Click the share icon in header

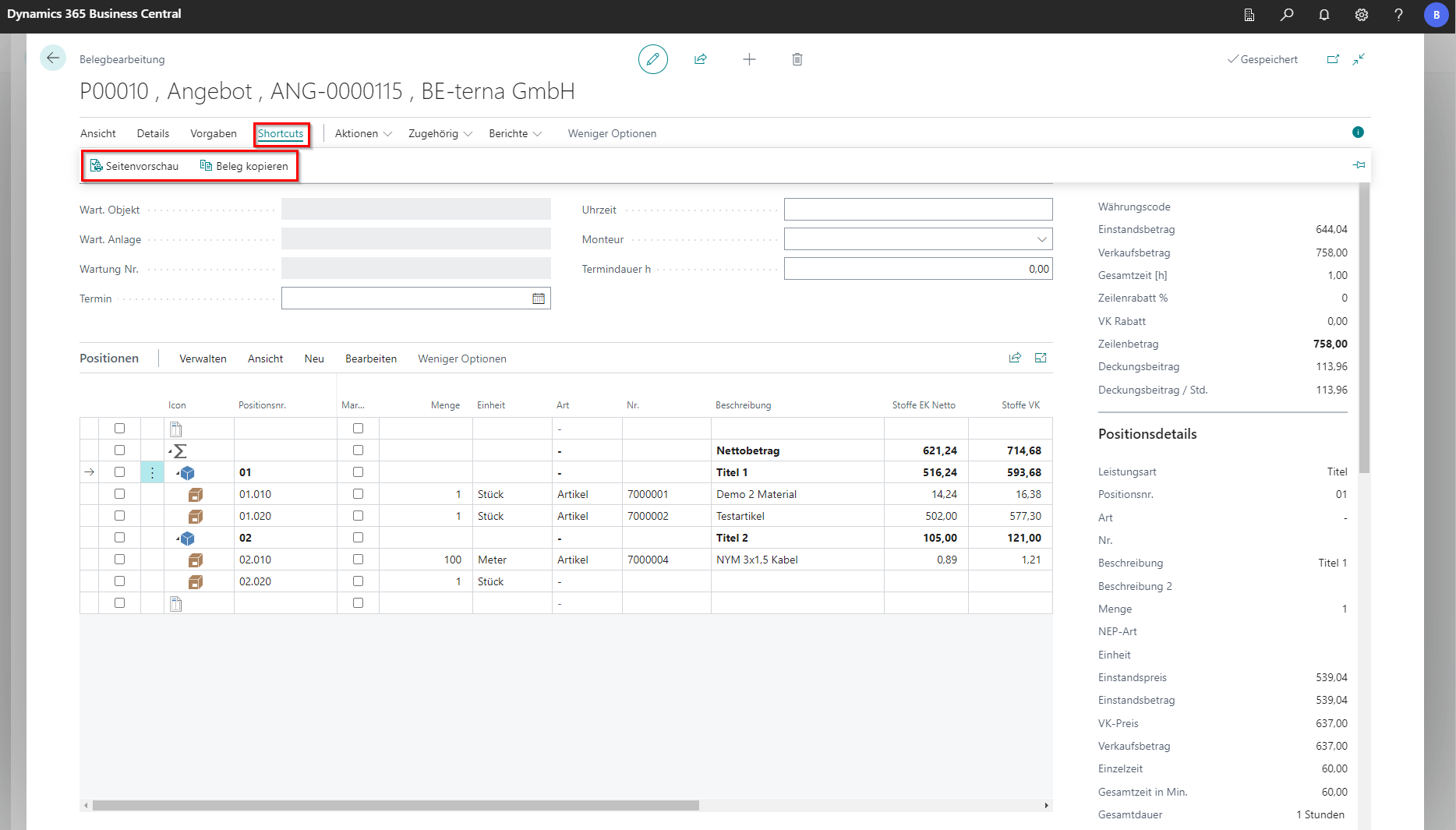[701, 59]
